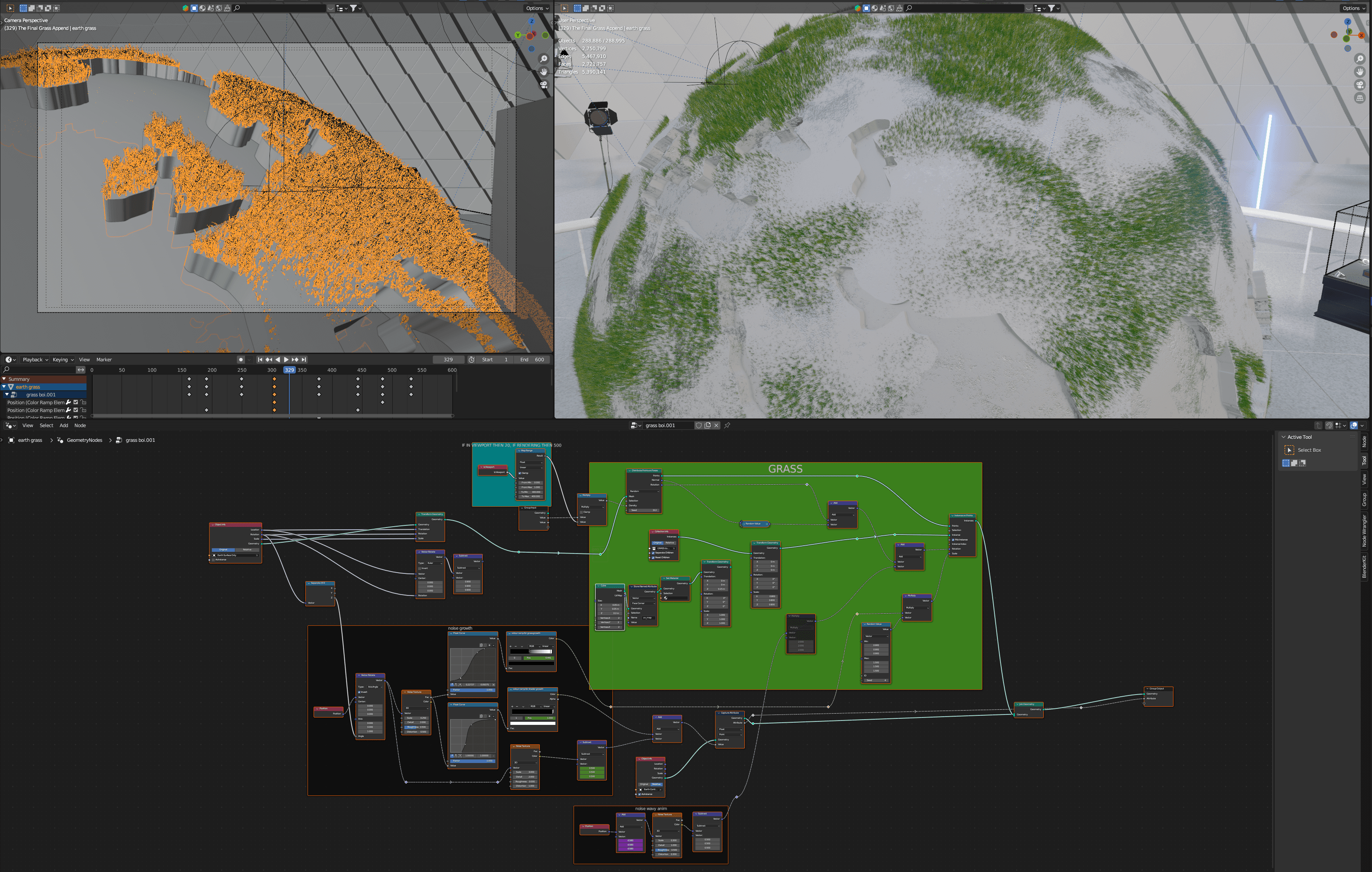
Task: Toggle lock on second Position Color Ramp channel
Action: tap(83, 410)
